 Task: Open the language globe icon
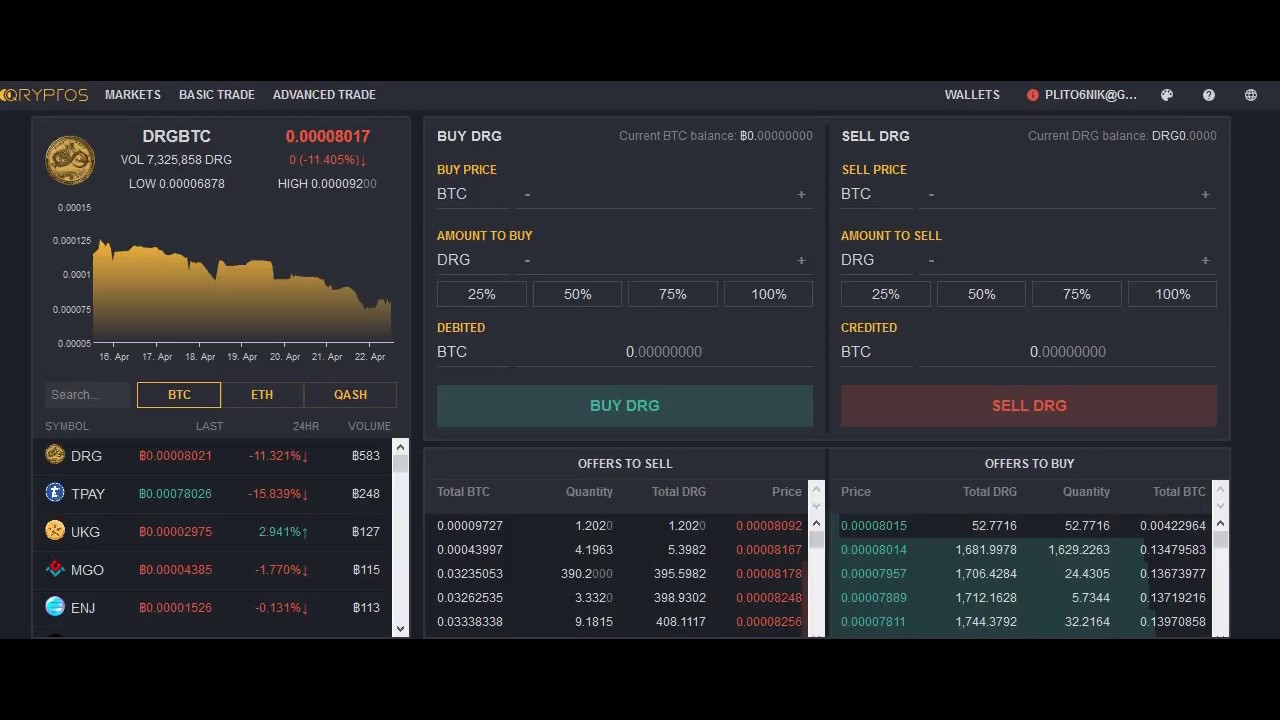pos(1251,95)
